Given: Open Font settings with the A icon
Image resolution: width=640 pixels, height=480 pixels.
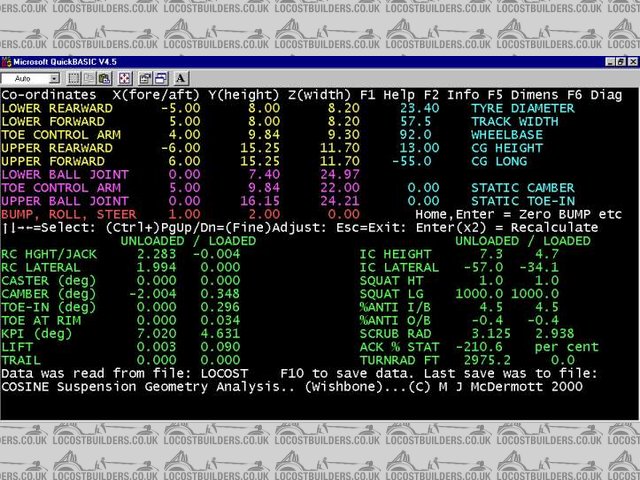Looking at the screenshot, I should pyautogui.click(x=182, y=77).
